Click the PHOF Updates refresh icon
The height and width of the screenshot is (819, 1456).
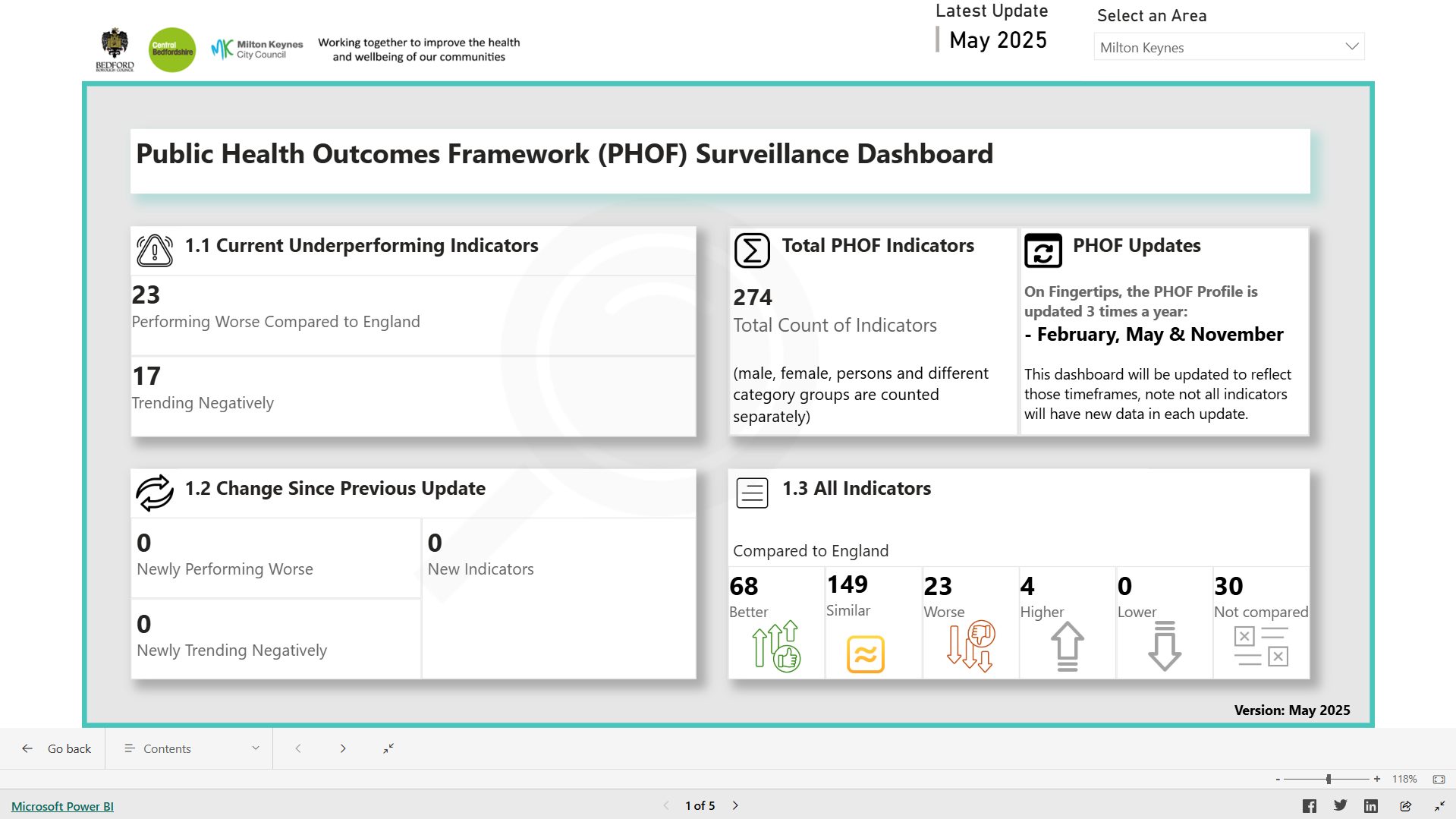(x=1043, y=250)
